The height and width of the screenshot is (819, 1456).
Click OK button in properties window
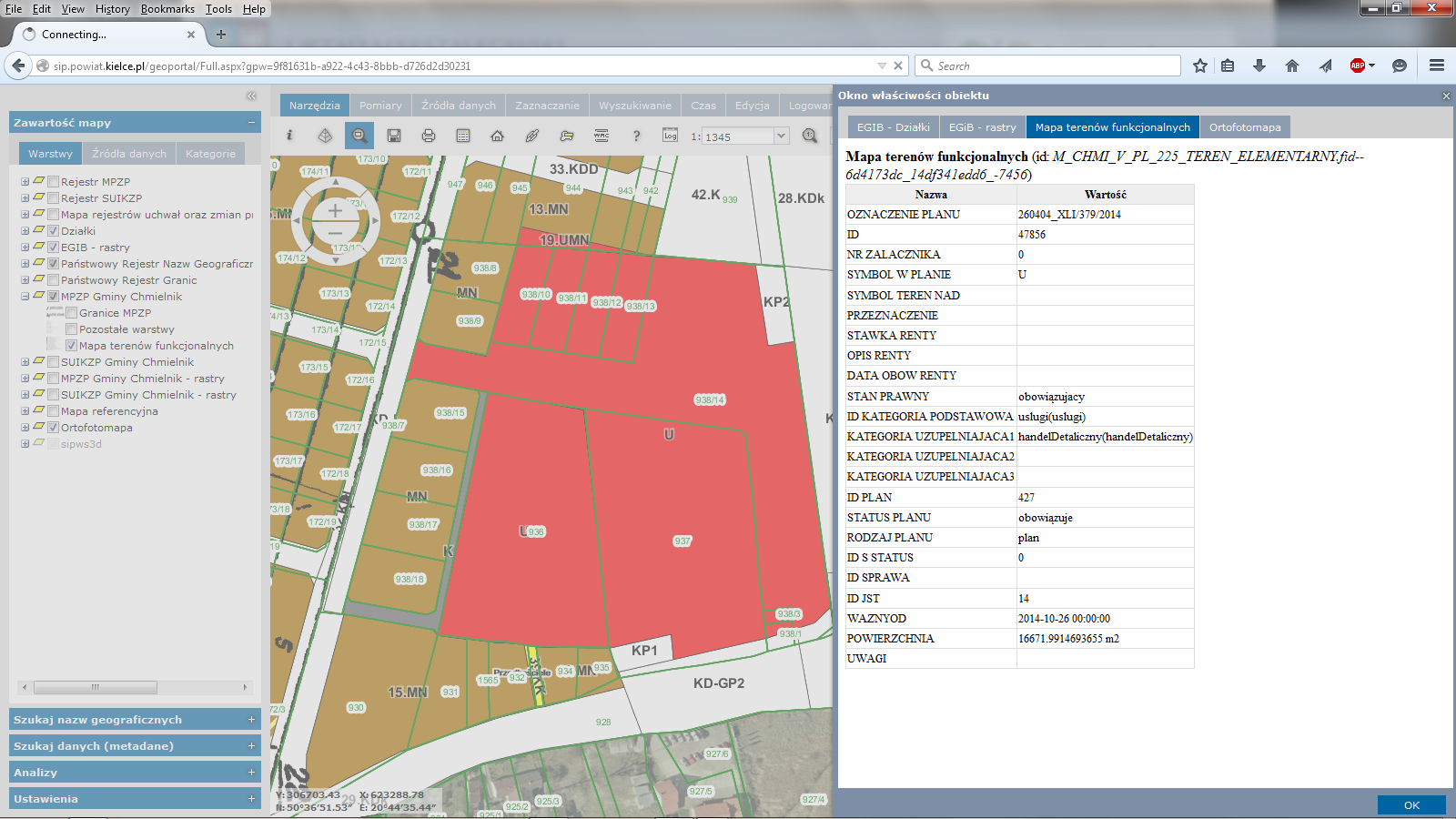click(1411, 805)
